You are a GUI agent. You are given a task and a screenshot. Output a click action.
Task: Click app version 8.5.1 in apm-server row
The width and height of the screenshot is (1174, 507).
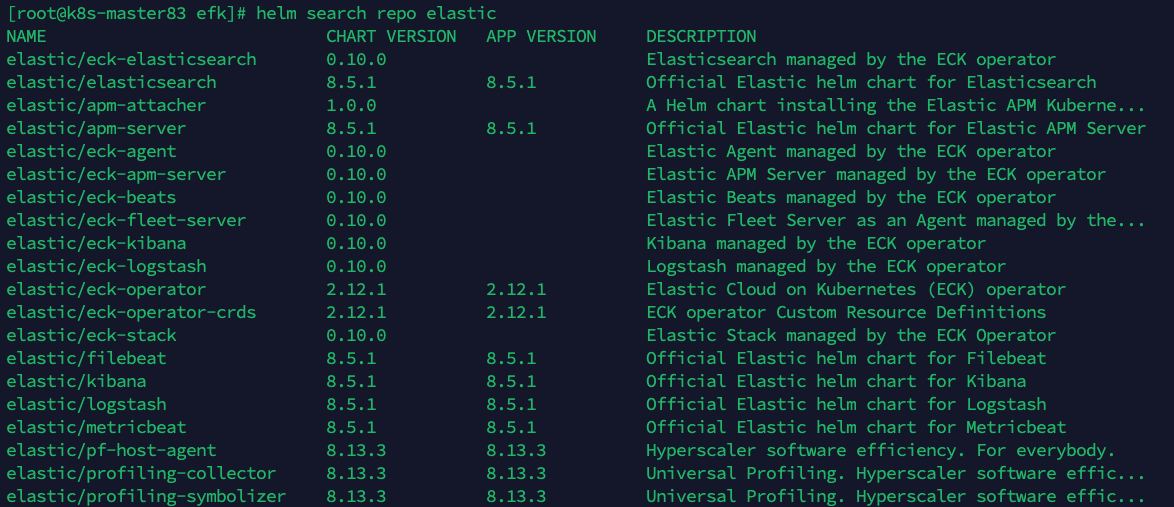pos(511,129)
